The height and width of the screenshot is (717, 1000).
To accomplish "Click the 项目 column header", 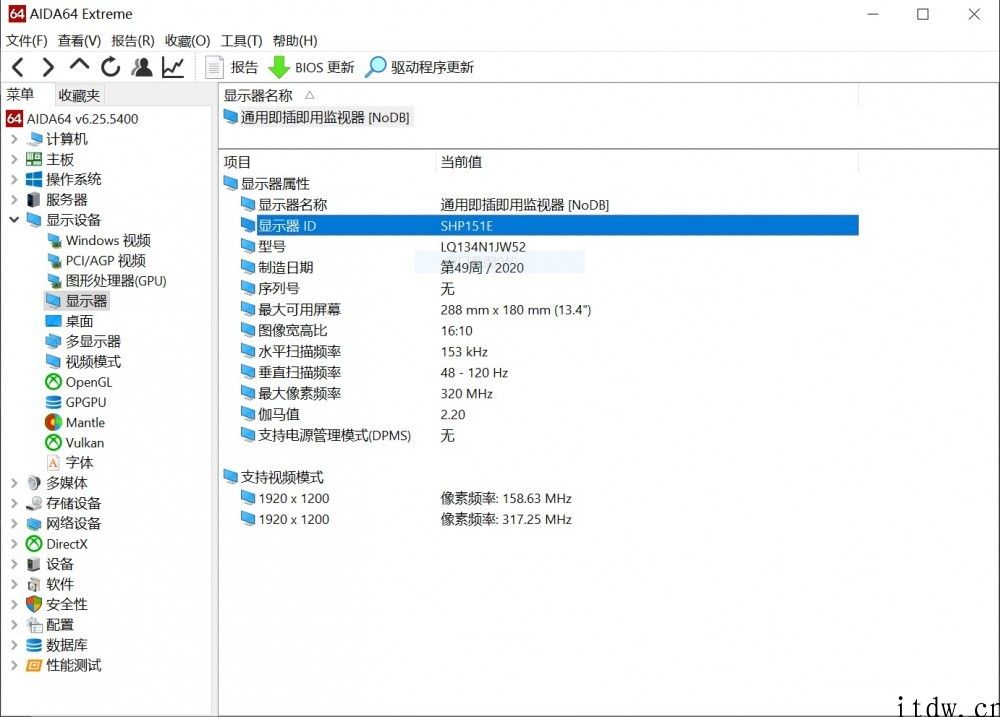I will coord(237,162).
